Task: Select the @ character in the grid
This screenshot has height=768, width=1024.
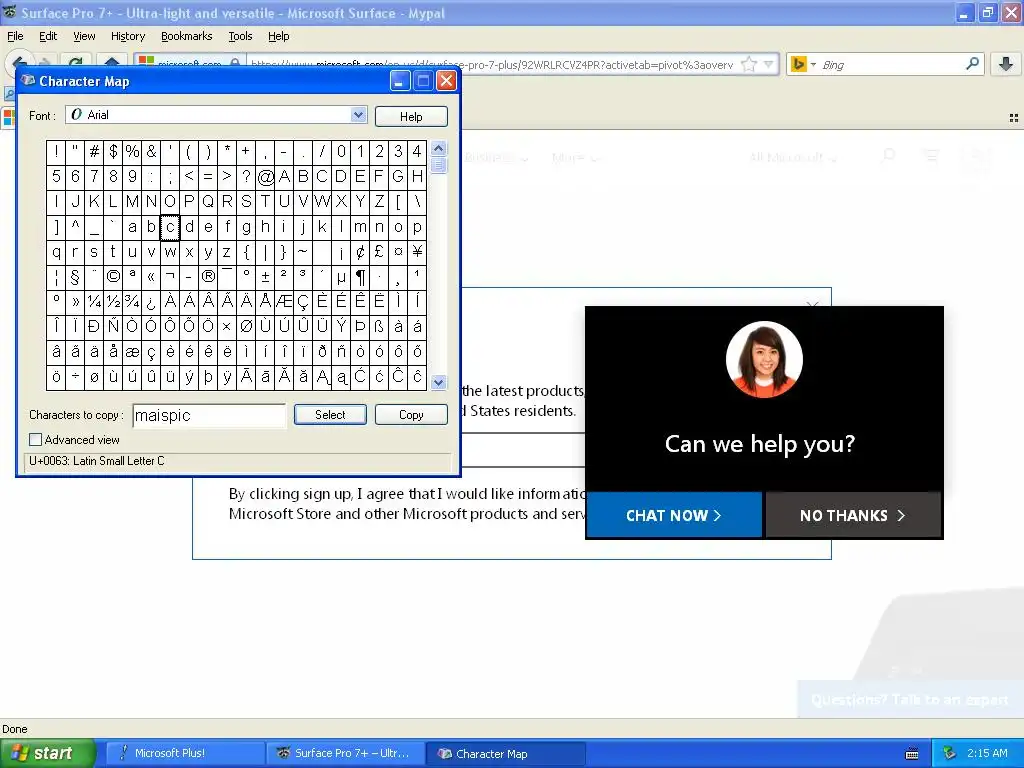Action: 265,177
